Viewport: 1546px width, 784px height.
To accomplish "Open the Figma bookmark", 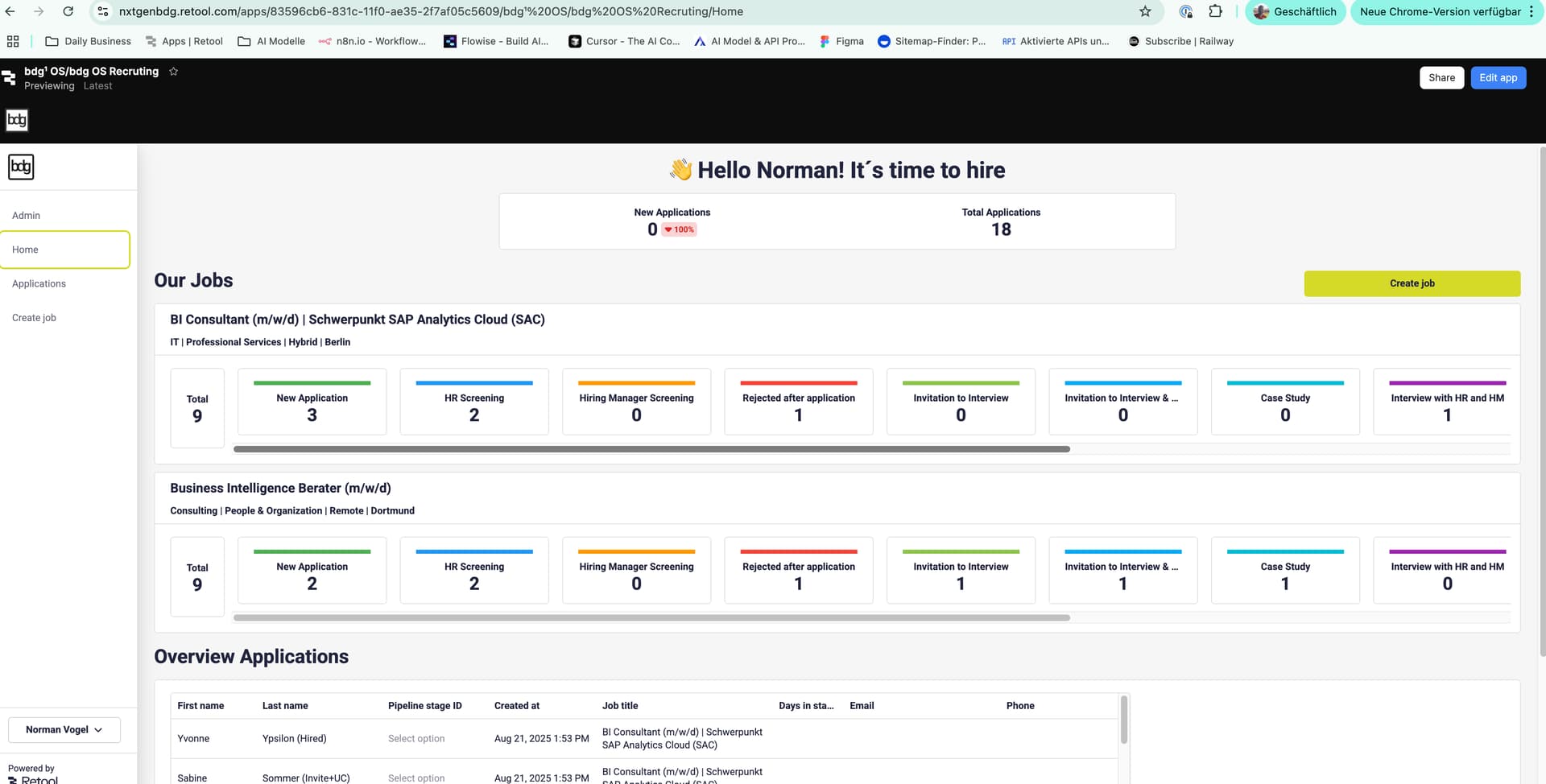I will pos(841,41).
